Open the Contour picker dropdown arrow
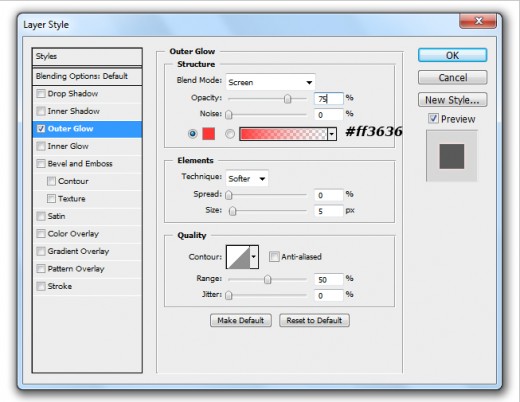This screenshot has height=402, width=520. pos(254,257)
